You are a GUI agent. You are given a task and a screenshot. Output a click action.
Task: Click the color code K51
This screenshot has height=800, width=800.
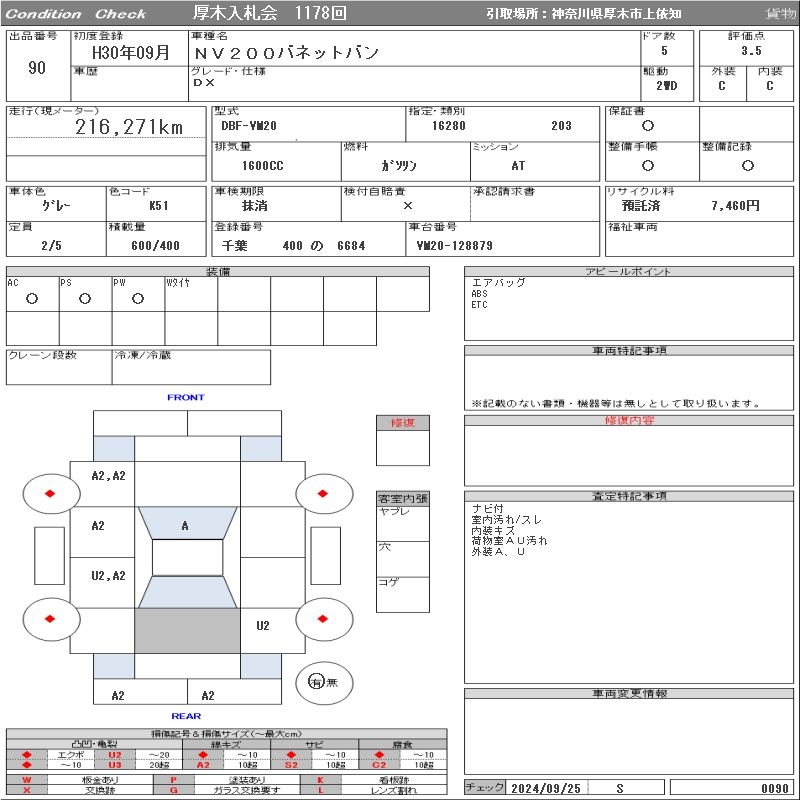[x=159, y=206]
